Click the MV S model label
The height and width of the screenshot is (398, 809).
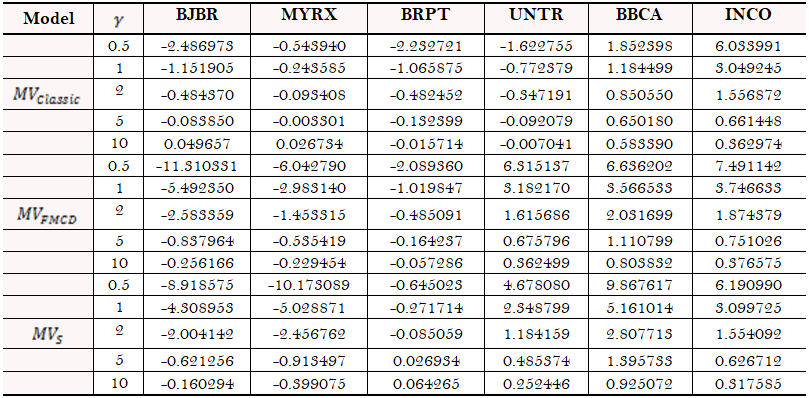point(47,333)
